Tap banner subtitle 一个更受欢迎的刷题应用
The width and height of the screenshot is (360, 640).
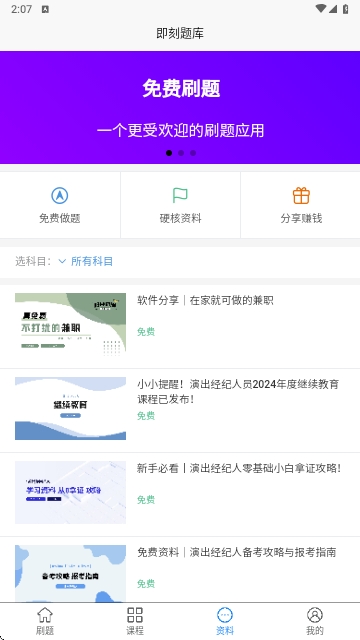tap(180, 131)
